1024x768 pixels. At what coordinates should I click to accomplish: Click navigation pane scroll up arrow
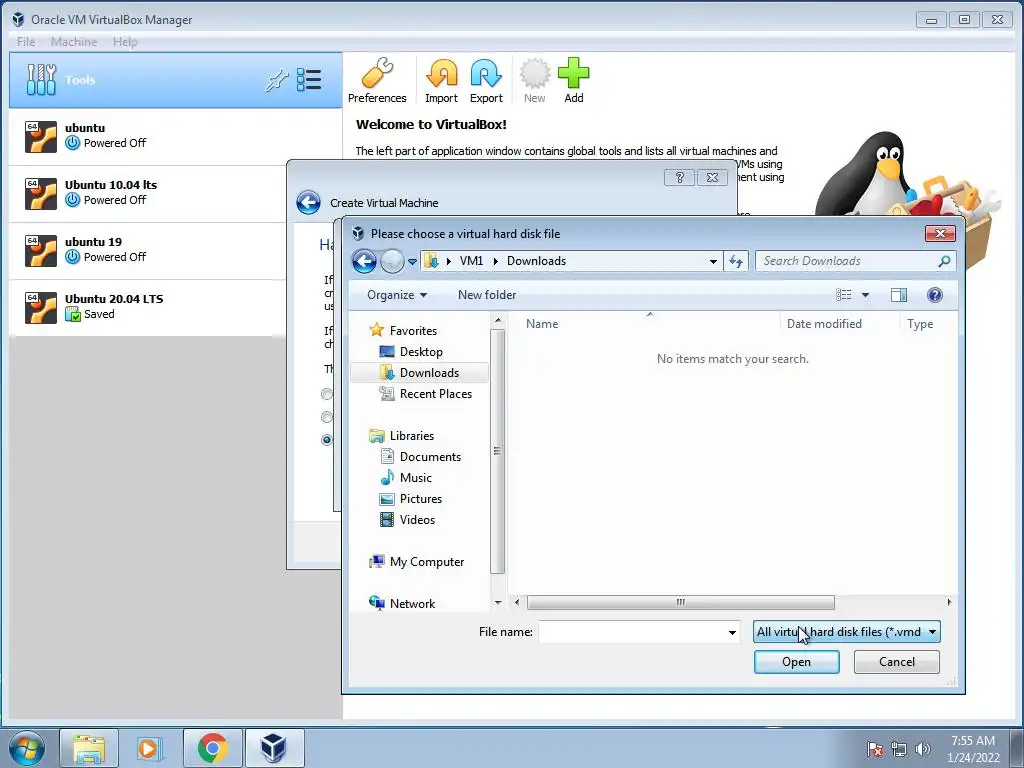498,320
